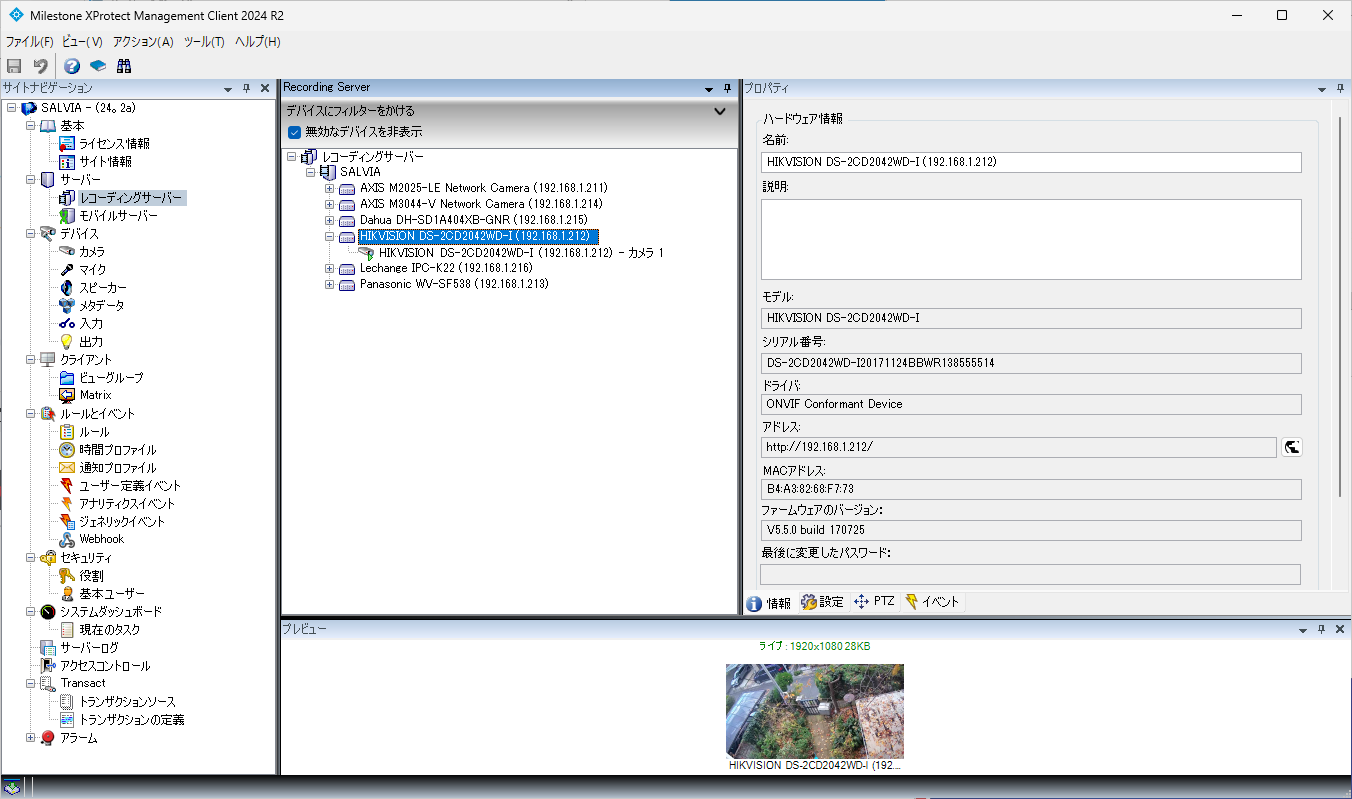
Task: Click properties panel vertical scrollbar
Action: [1340, 308]
